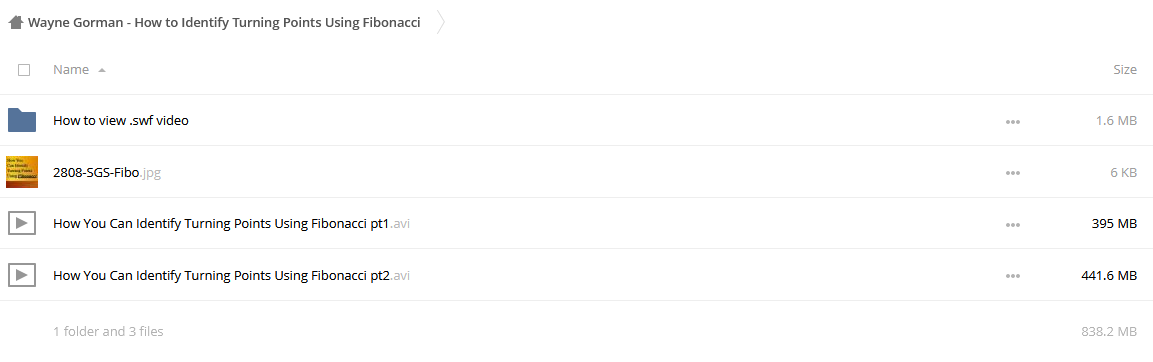Screen dimensions: 1153x362
Task: Click the 441.6 MB size entry
Action: tap(1110, 276)
